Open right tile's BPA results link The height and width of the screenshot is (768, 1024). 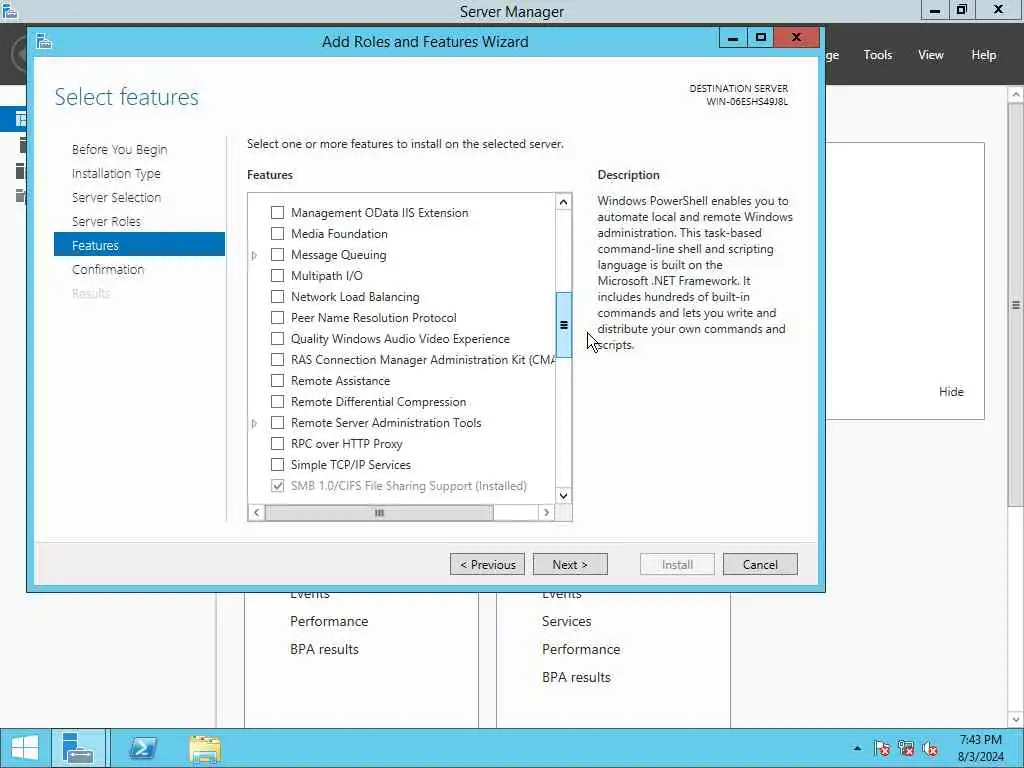click(576, 677)
